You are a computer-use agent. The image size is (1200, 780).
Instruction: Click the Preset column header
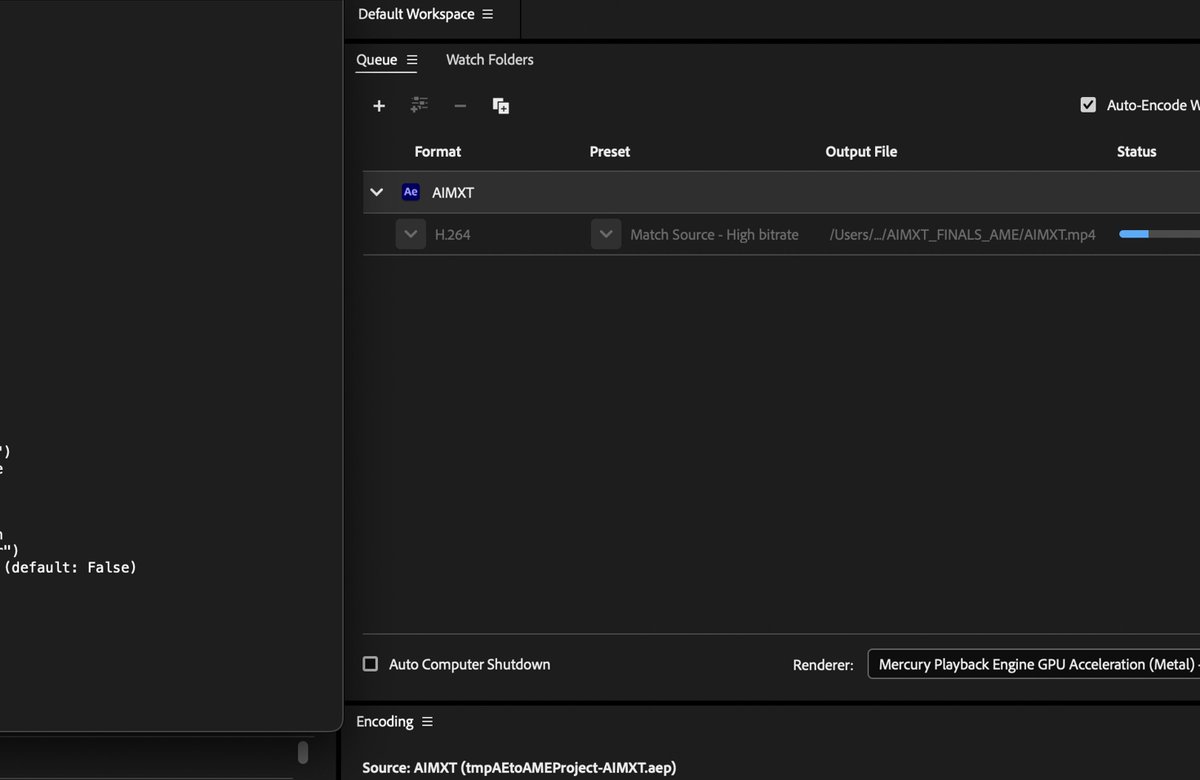(610, 152)
